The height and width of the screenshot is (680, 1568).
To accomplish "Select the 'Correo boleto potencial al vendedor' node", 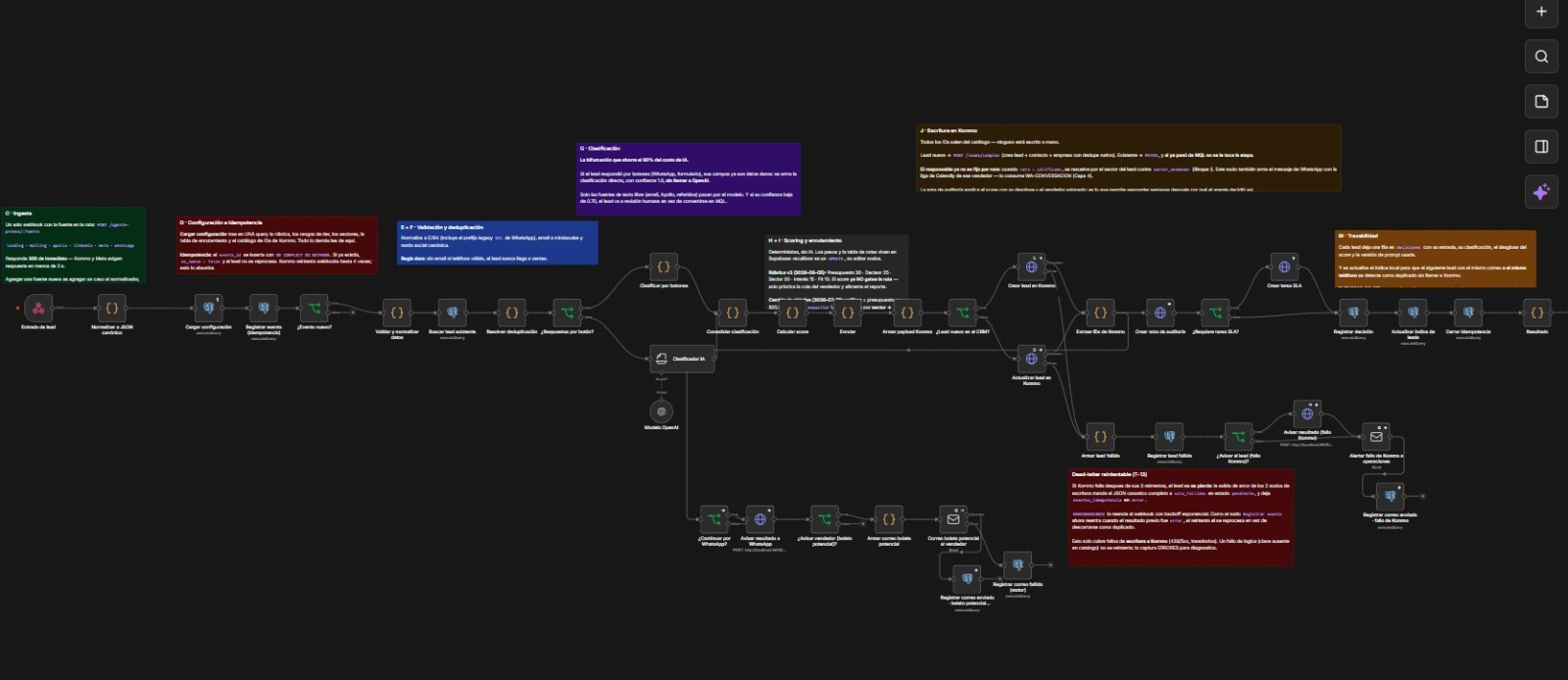I will tap(954, 519).
